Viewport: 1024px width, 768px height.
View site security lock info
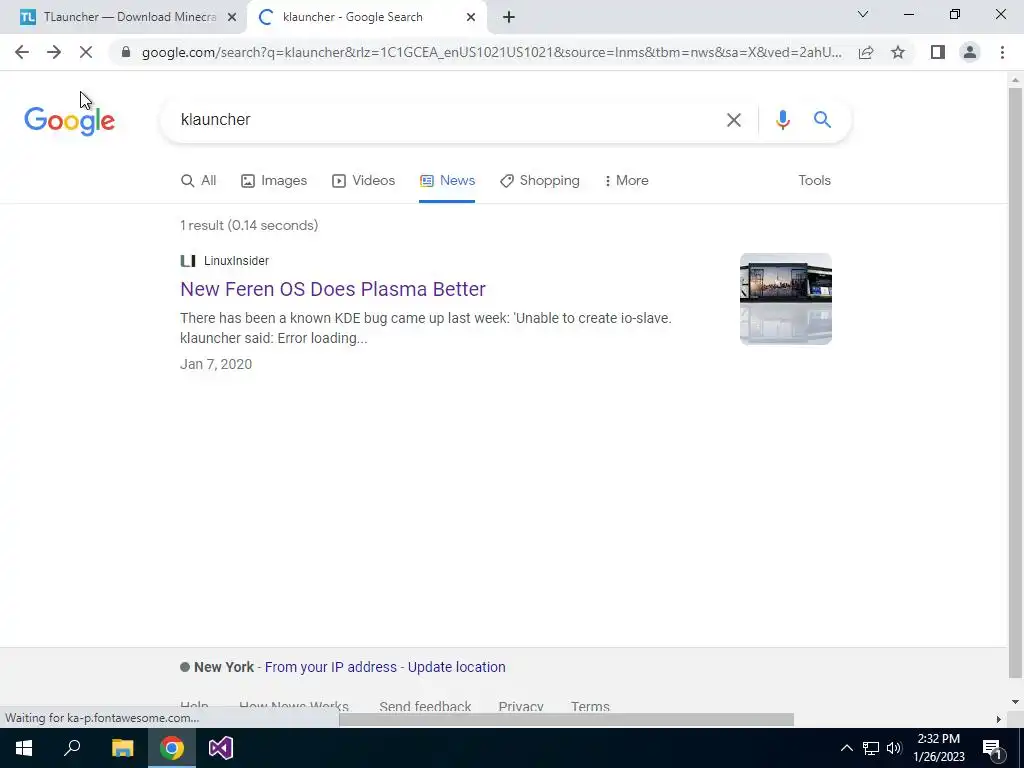point(126,52)
